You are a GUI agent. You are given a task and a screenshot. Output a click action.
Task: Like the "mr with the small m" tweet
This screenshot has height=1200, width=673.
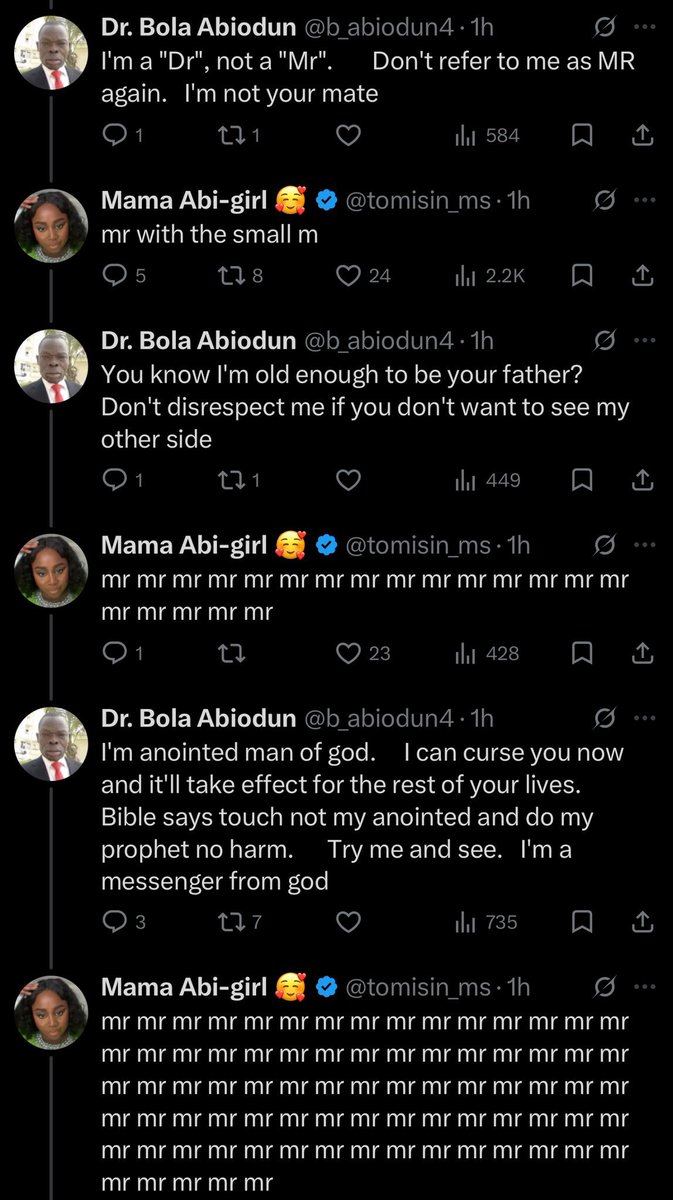348,275
